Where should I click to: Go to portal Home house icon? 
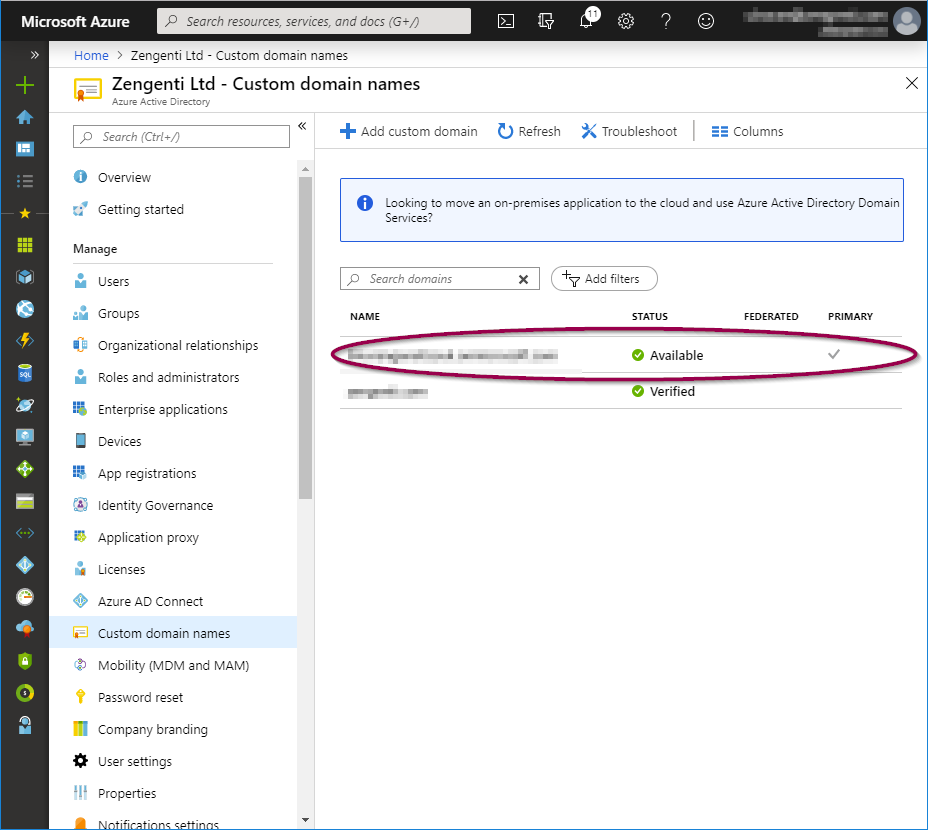coord(25,117)
